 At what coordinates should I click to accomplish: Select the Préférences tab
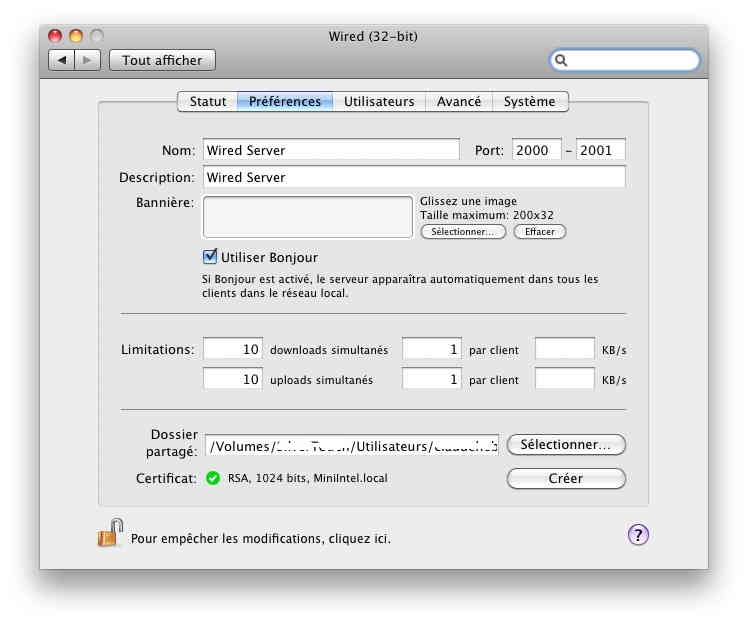(285, 102)
